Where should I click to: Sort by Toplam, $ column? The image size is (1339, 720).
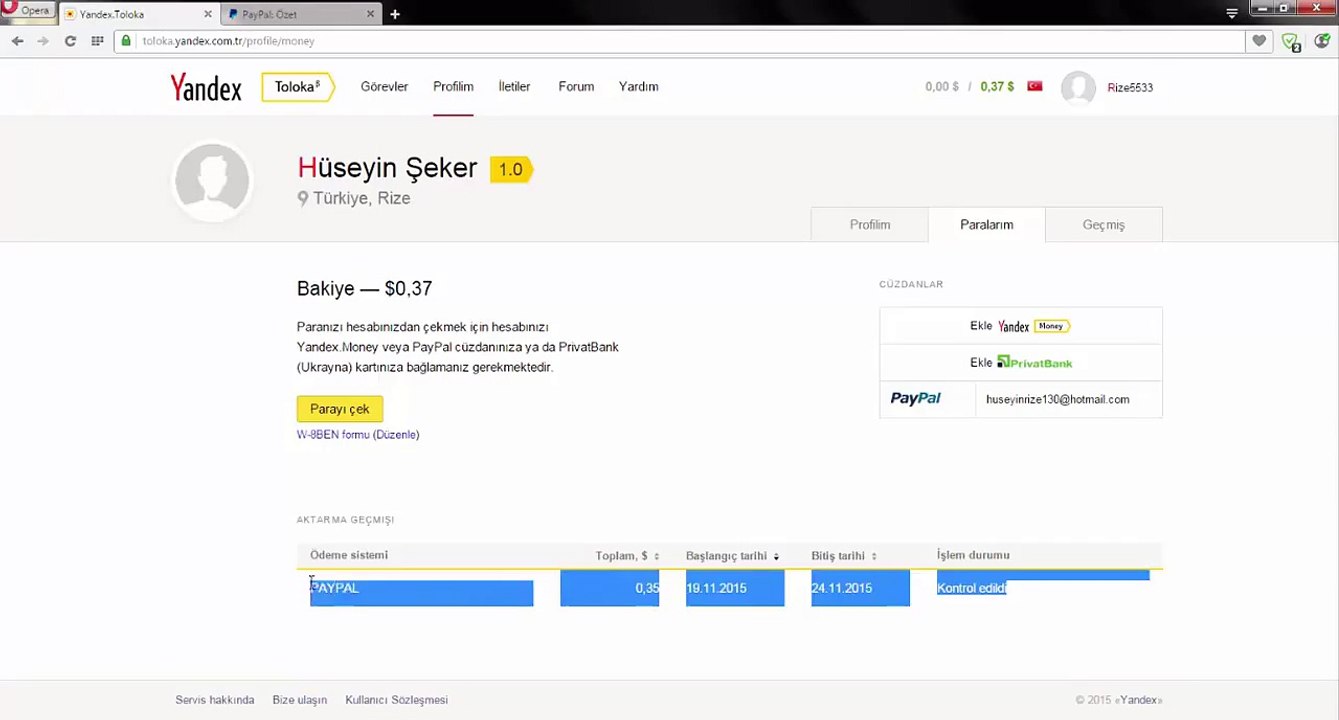627,556
